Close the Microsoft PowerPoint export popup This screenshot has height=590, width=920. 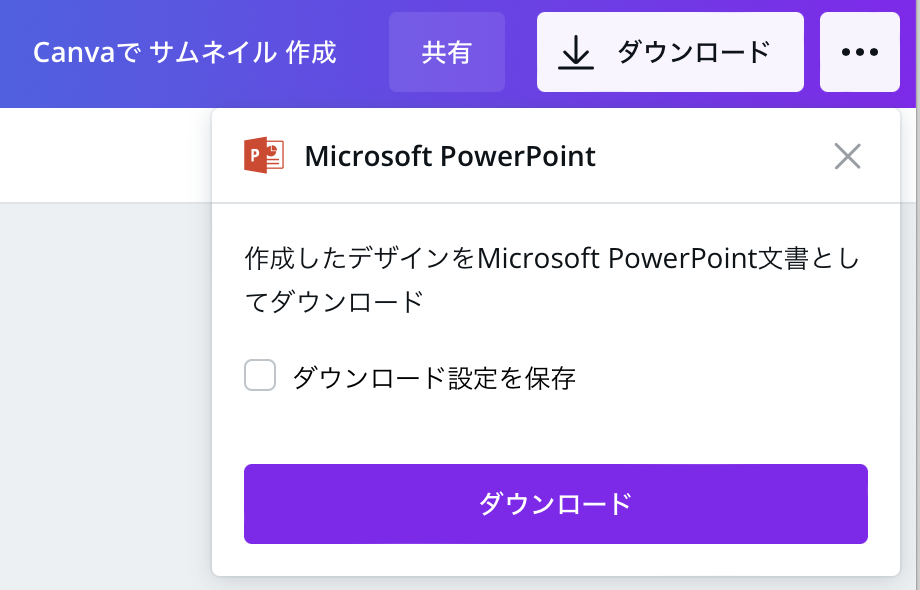[848, 156]
